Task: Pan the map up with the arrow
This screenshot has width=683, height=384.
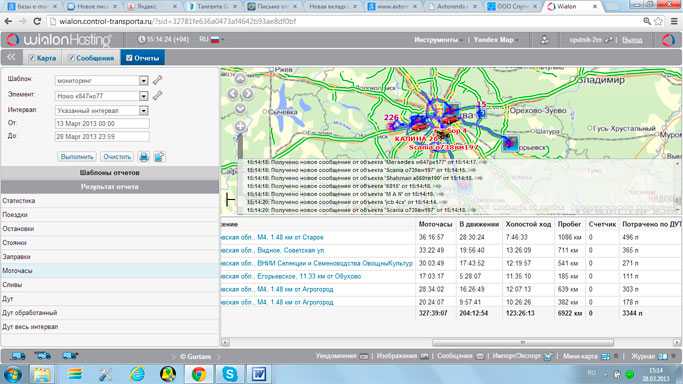Action: (240, 79)
